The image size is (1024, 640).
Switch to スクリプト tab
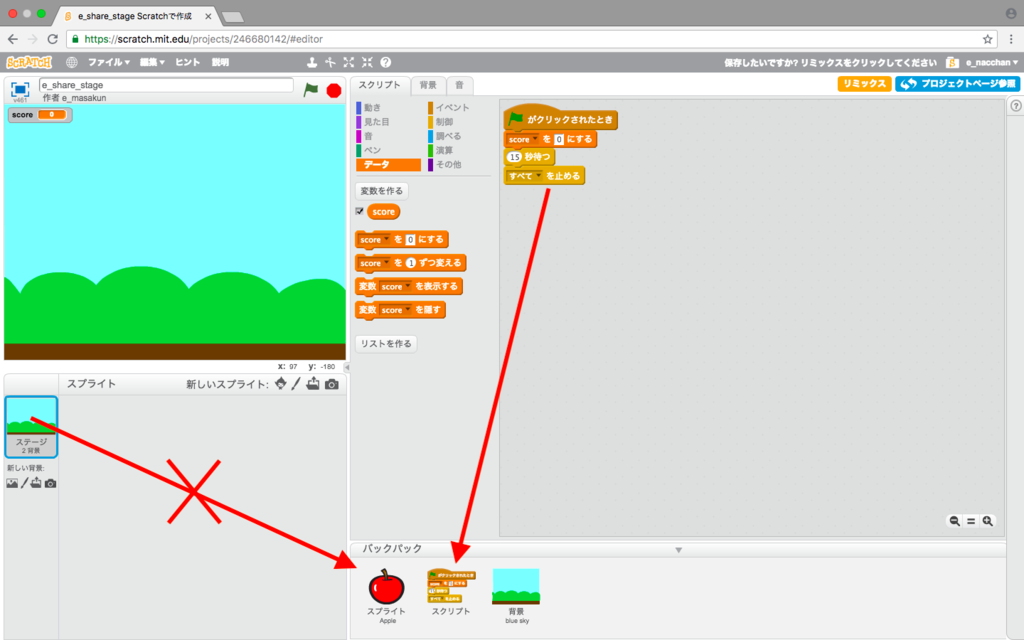tap(379, 85)
